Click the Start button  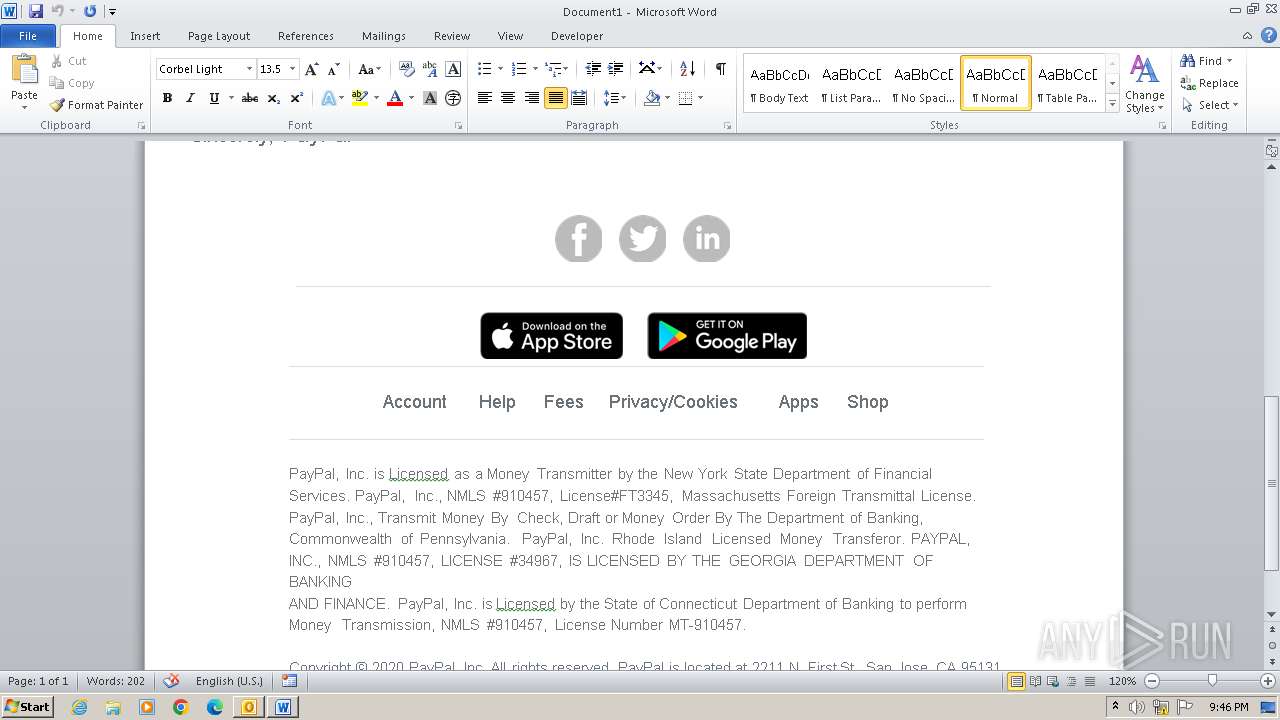pyautogui.click(x=27, y=707)
